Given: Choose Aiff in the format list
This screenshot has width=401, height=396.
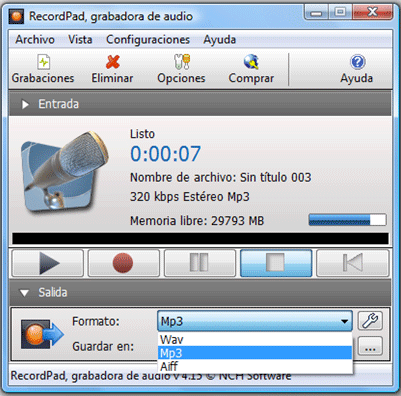Looking at the screenshot, I should point(255,366).
